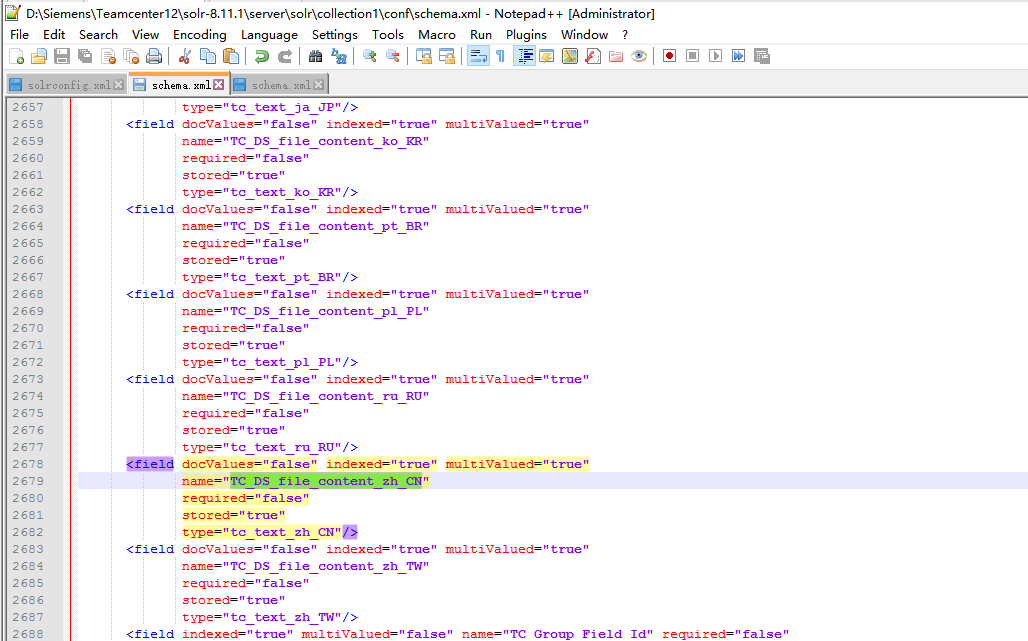1028x641 pixels.
Task: Toggle the indent guide toolbar icon
Action: [524, 56]
